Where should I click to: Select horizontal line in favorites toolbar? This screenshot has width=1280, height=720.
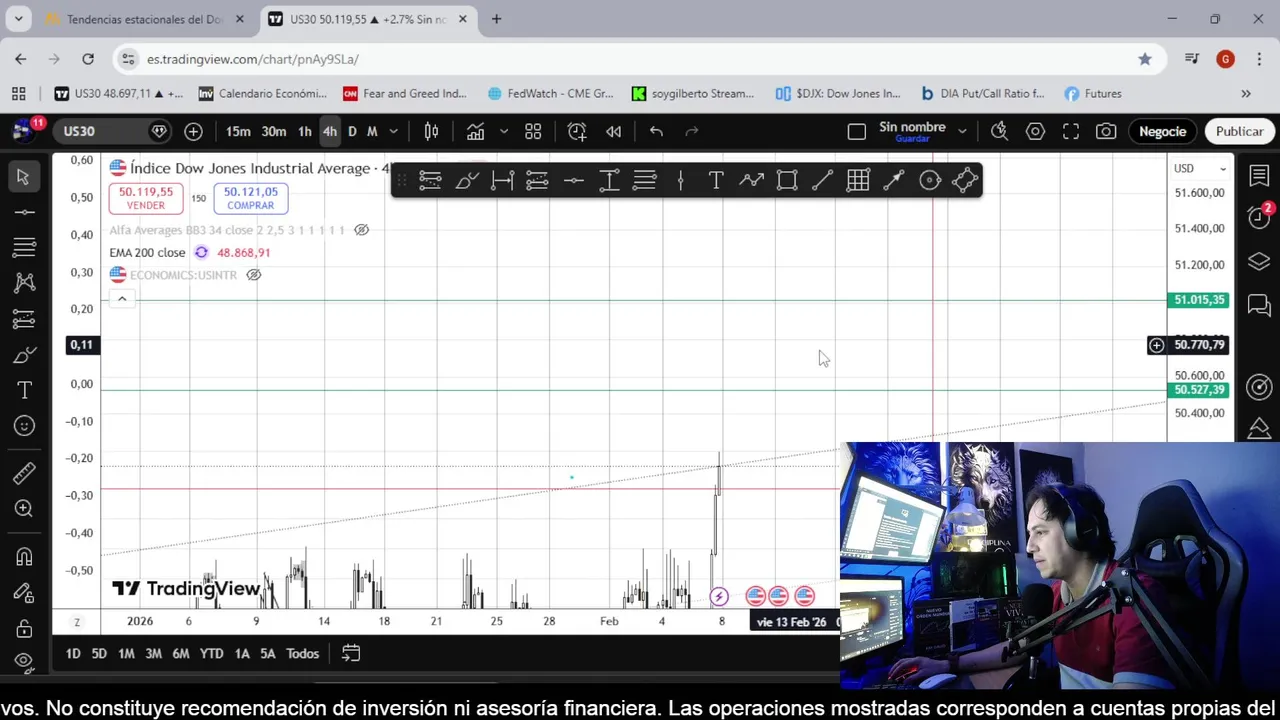pos(573,180)
